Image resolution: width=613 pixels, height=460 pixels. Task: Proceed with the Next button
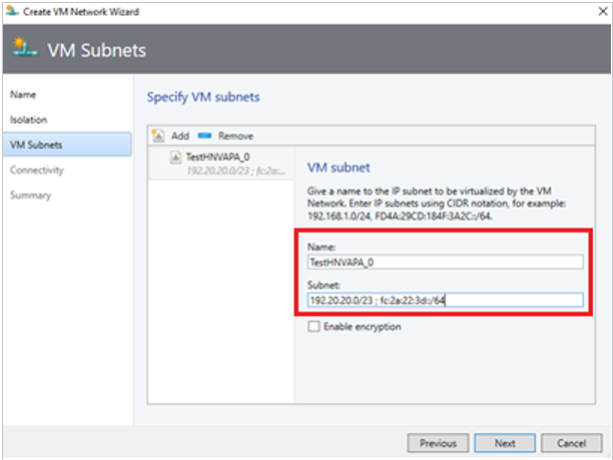(x=505, y=442)
